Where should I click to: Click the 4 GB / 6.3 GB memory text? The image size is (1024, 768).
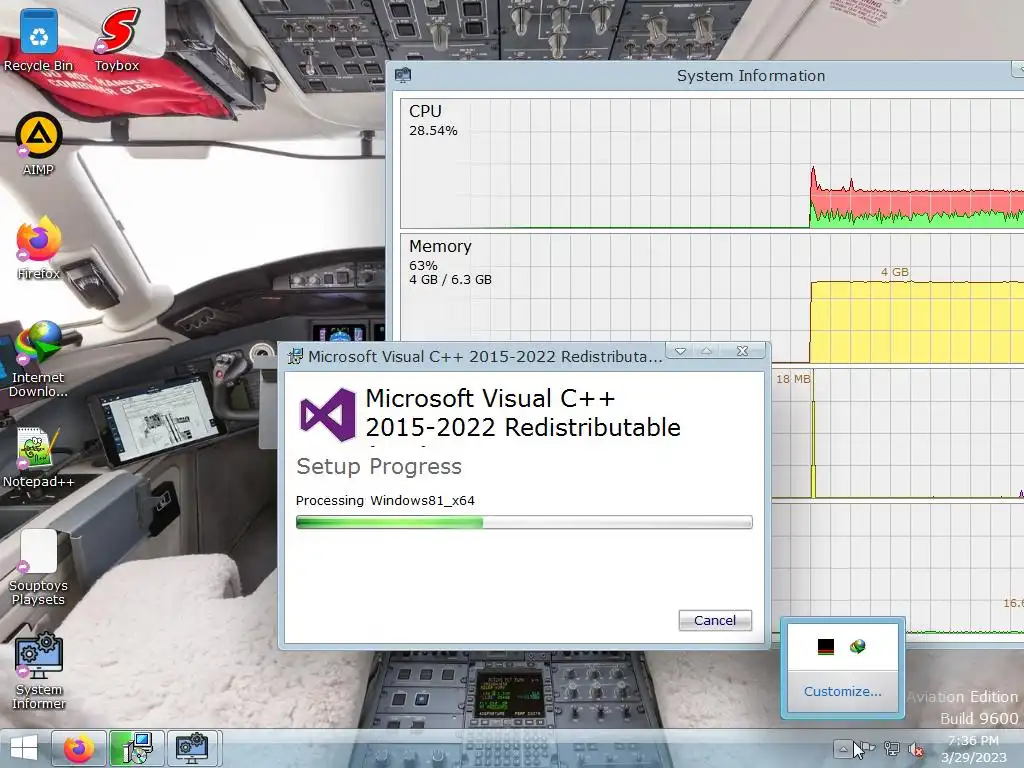[451, 280]
